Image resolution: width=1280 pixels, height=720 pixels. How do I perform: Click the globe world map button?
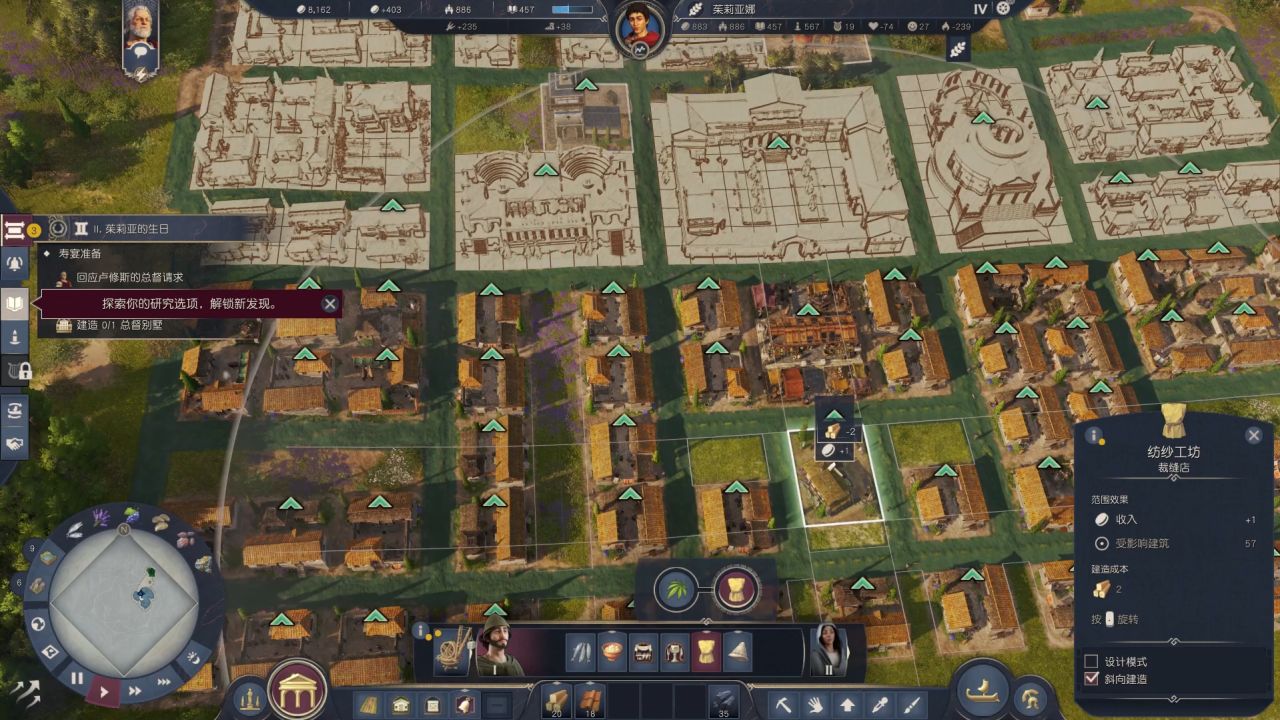point(39,624)
